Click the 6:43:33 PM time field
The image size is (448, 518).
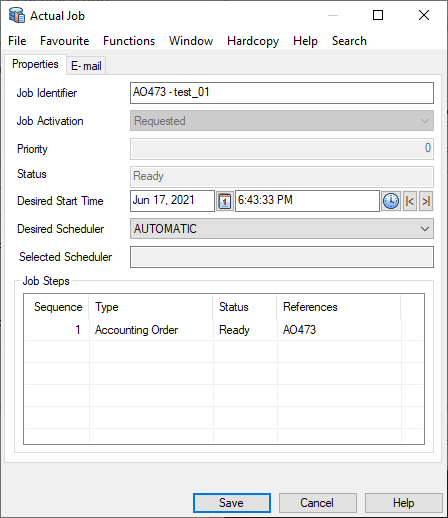[x=307, y=201]
